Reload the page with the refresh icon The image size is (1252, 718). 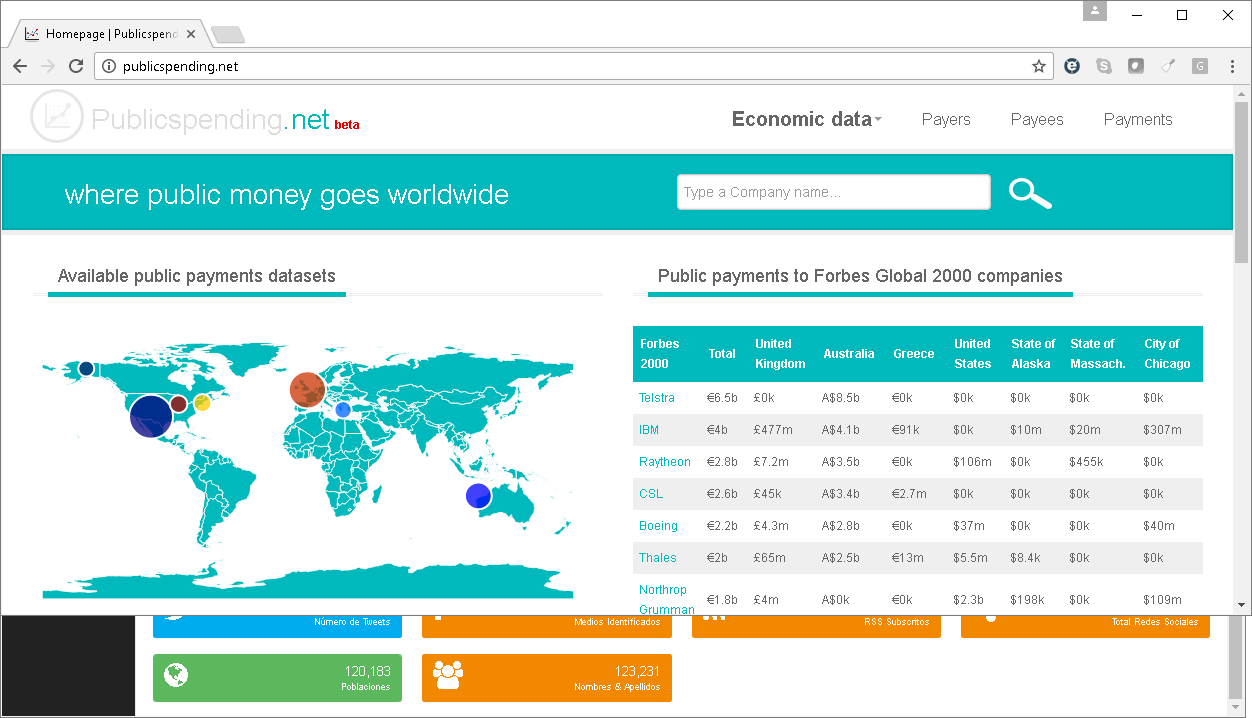[76, 66]
